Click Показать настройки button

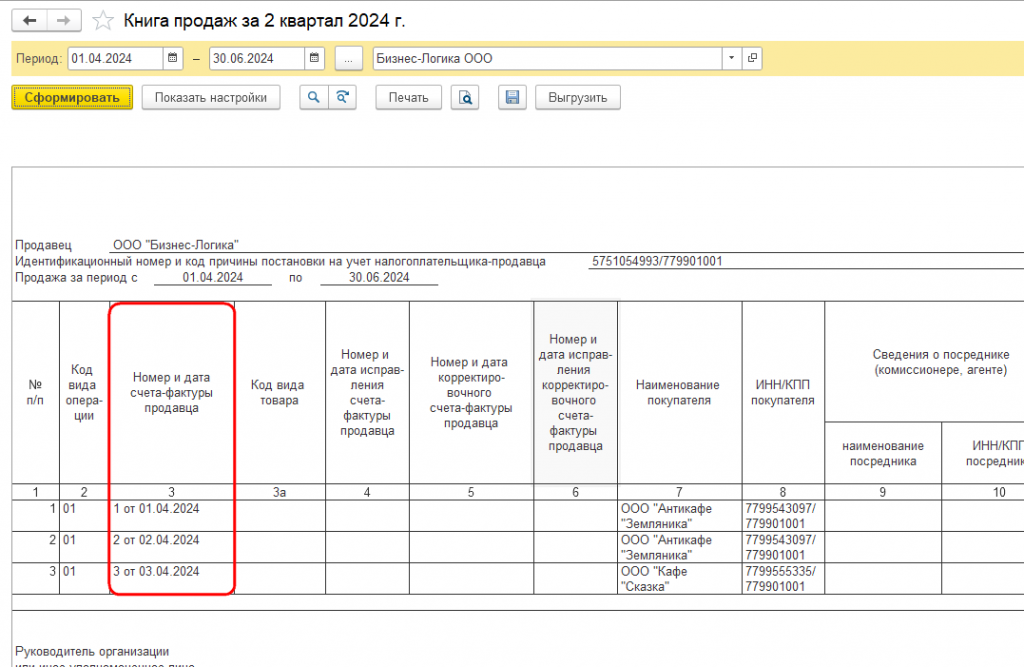click(211, 97)
